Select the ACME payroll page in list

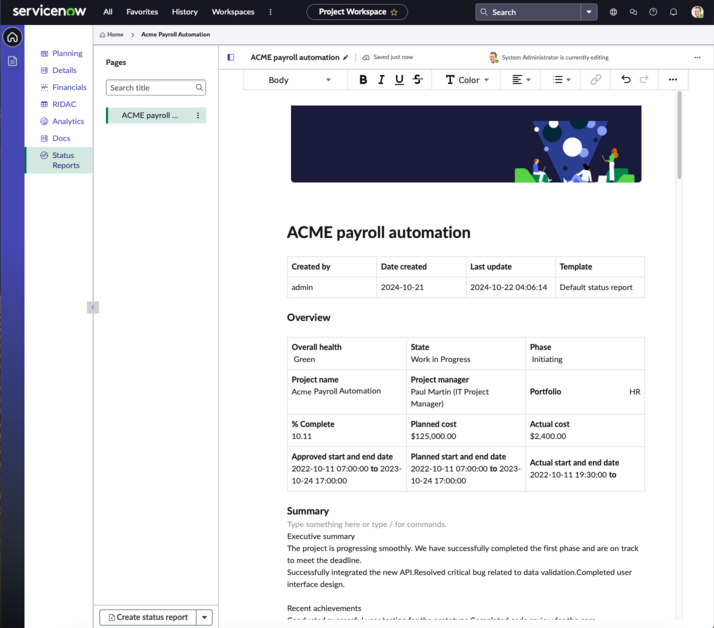(156, 116)
